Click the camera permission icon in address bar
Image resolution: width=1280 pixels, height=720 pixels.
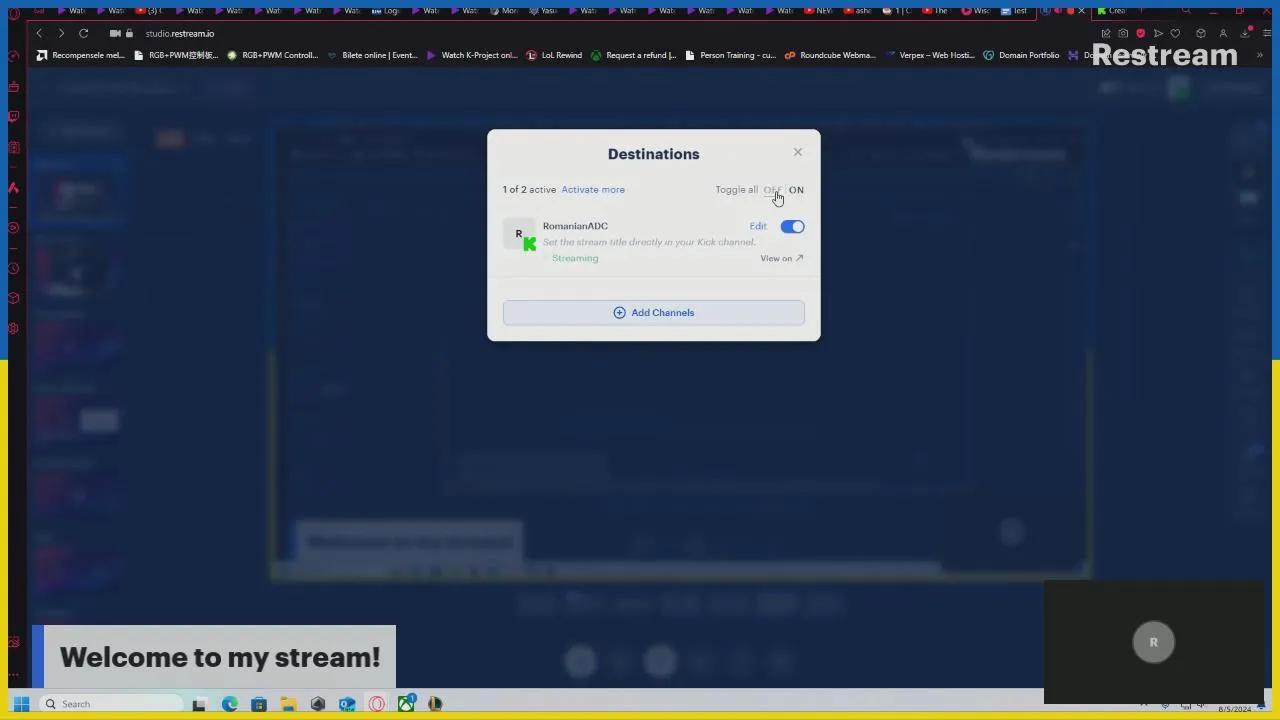coord(116,34)
